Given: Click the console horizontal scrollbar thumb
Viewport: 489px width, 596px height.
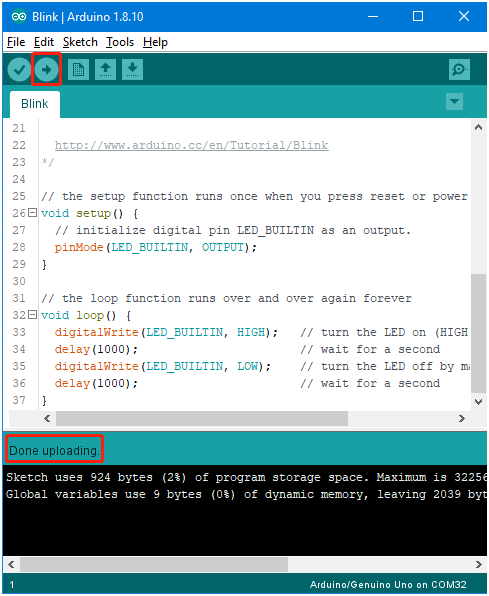Looking at the screenshot, I should click(x=154, y=564).
